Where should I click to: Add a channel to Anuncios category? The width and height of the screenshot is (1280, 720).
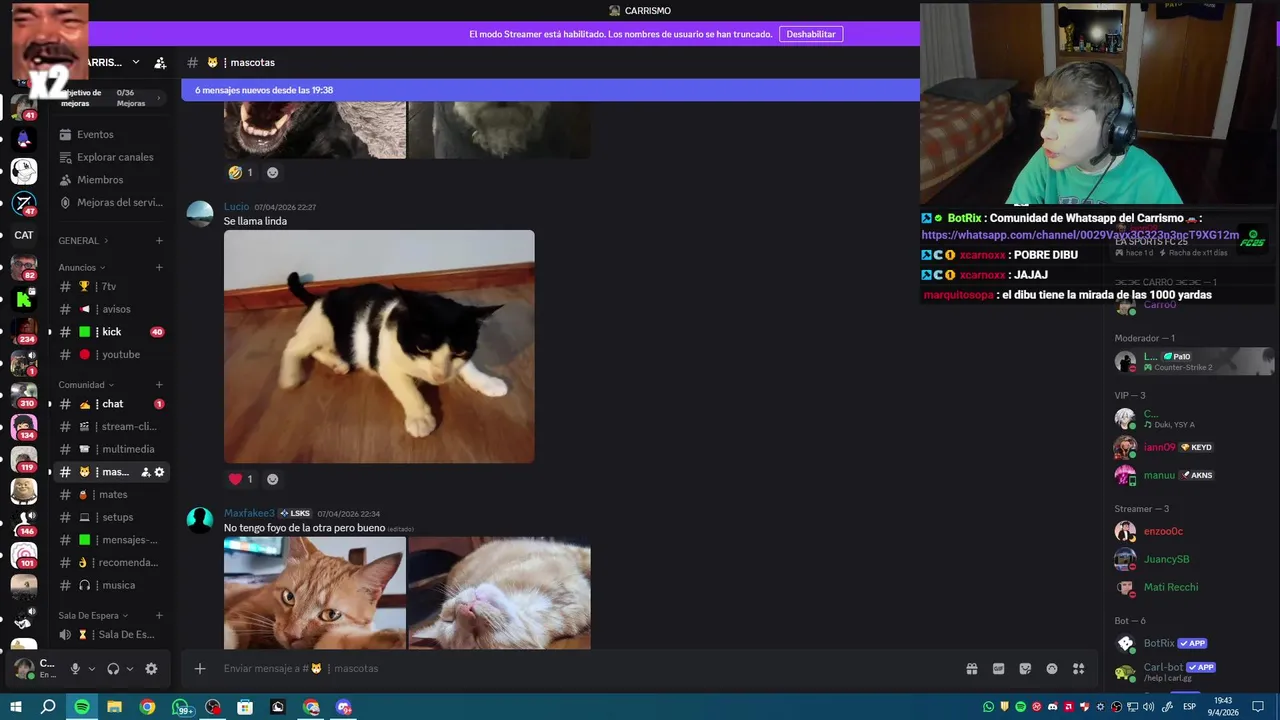159,268
